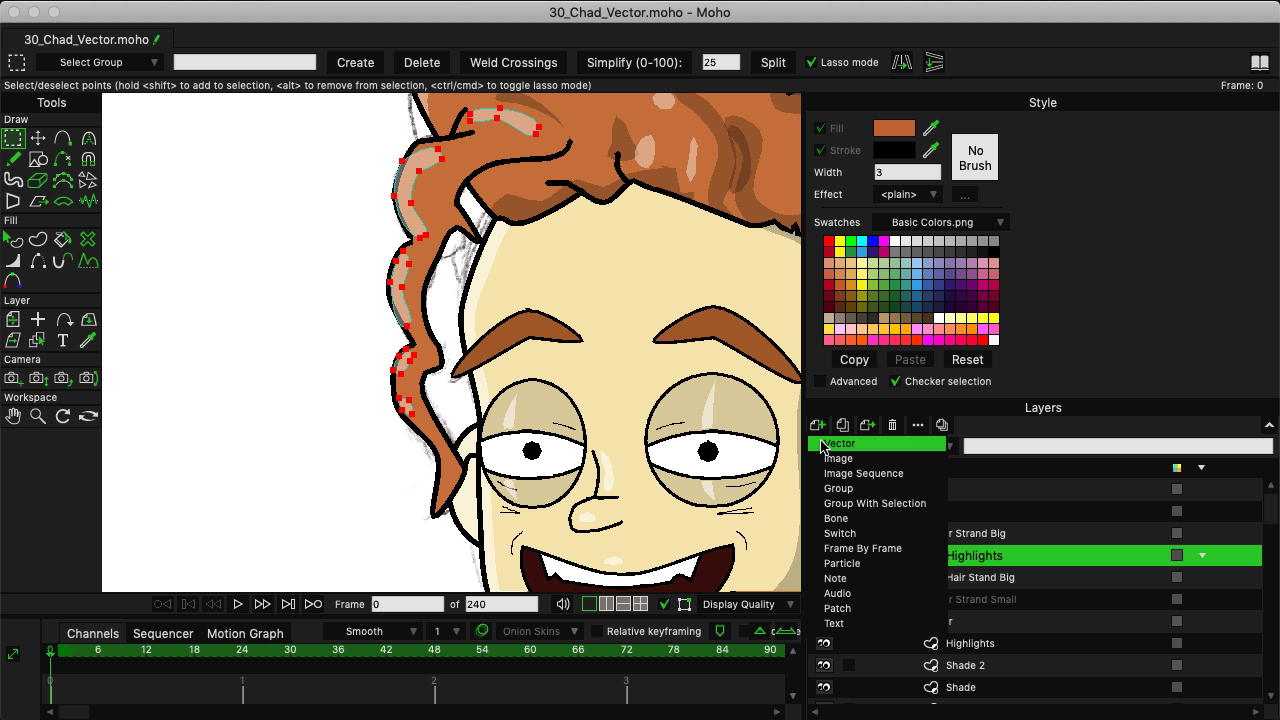Click the Weld Crossings button
The image size is (1280, 720).
[512, 62]
